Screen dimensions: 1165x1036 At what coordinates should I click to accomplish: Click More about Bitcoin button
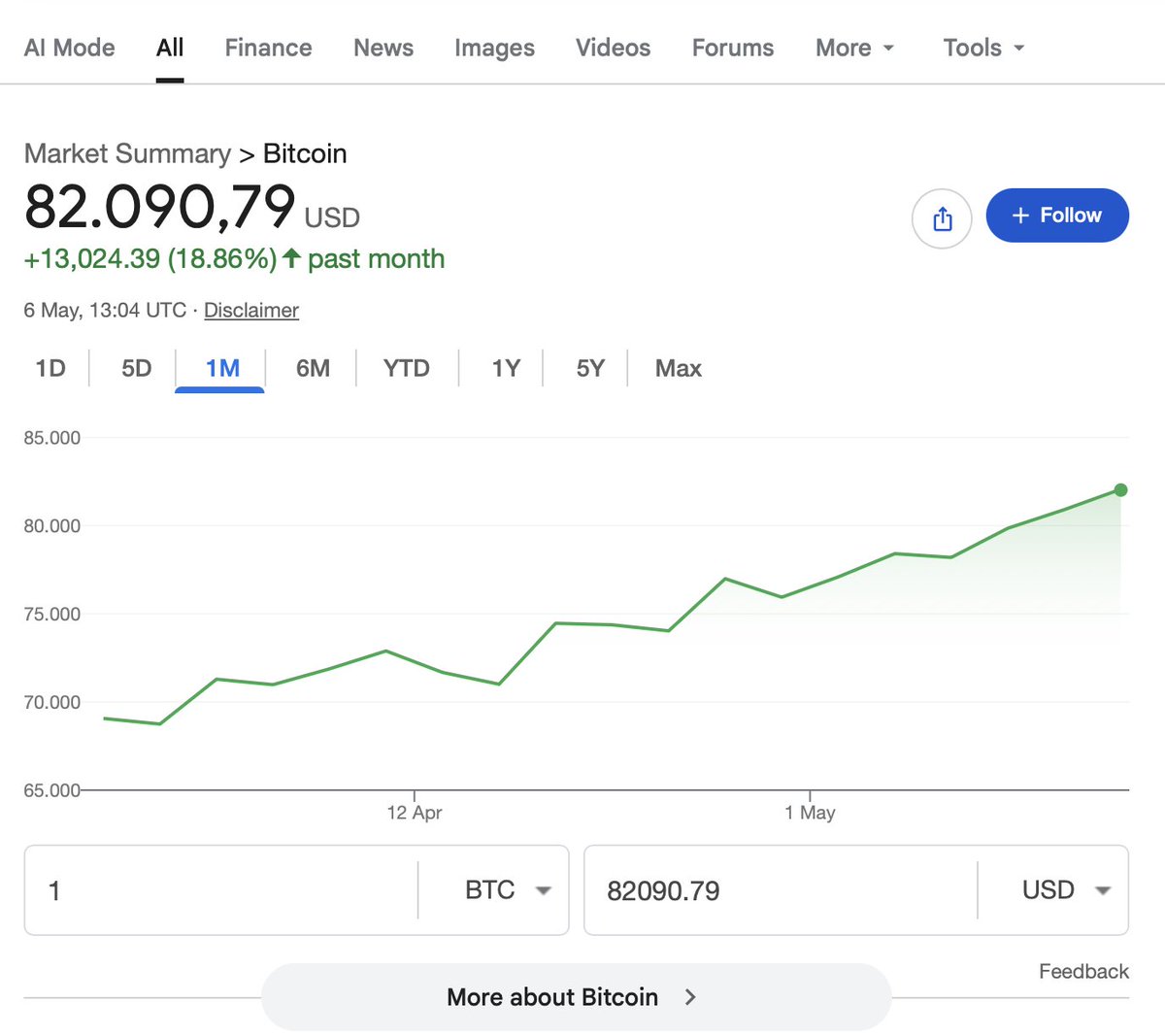[576, 997]
